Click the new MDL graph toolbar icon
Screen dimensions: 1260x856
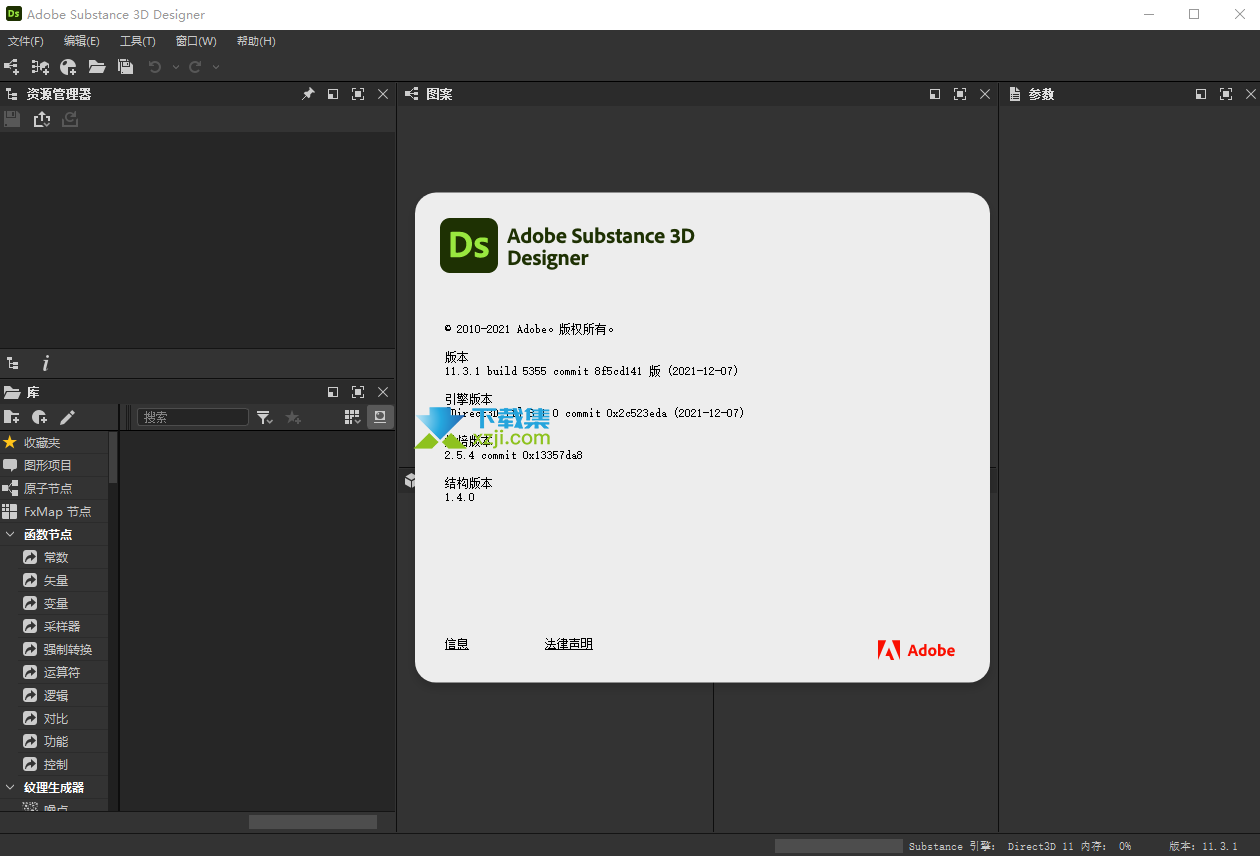40,67
